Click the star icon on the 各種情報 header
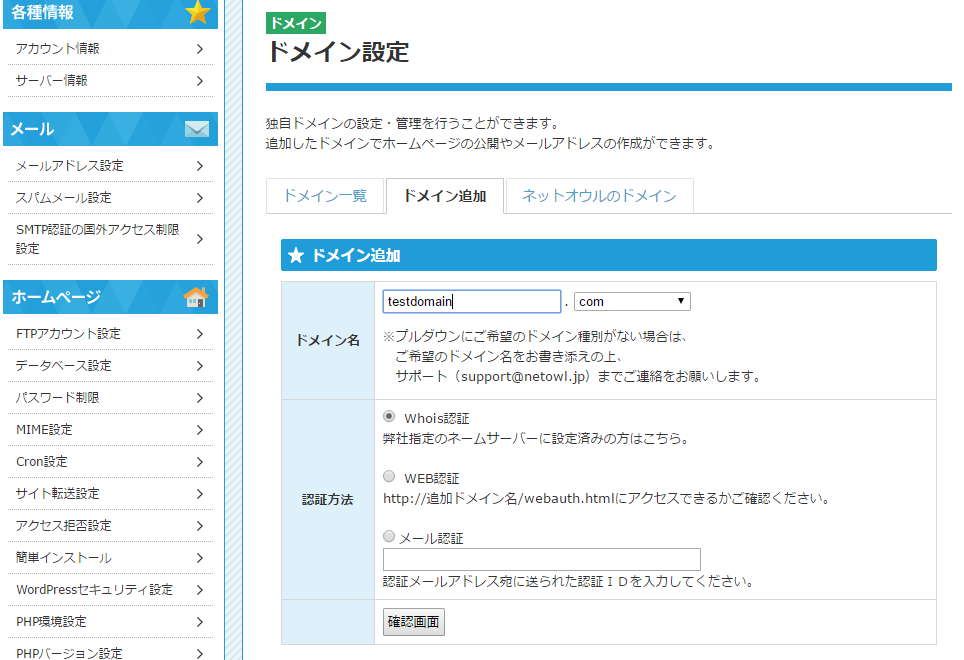 pyautogui.click(x=196, y=13)
